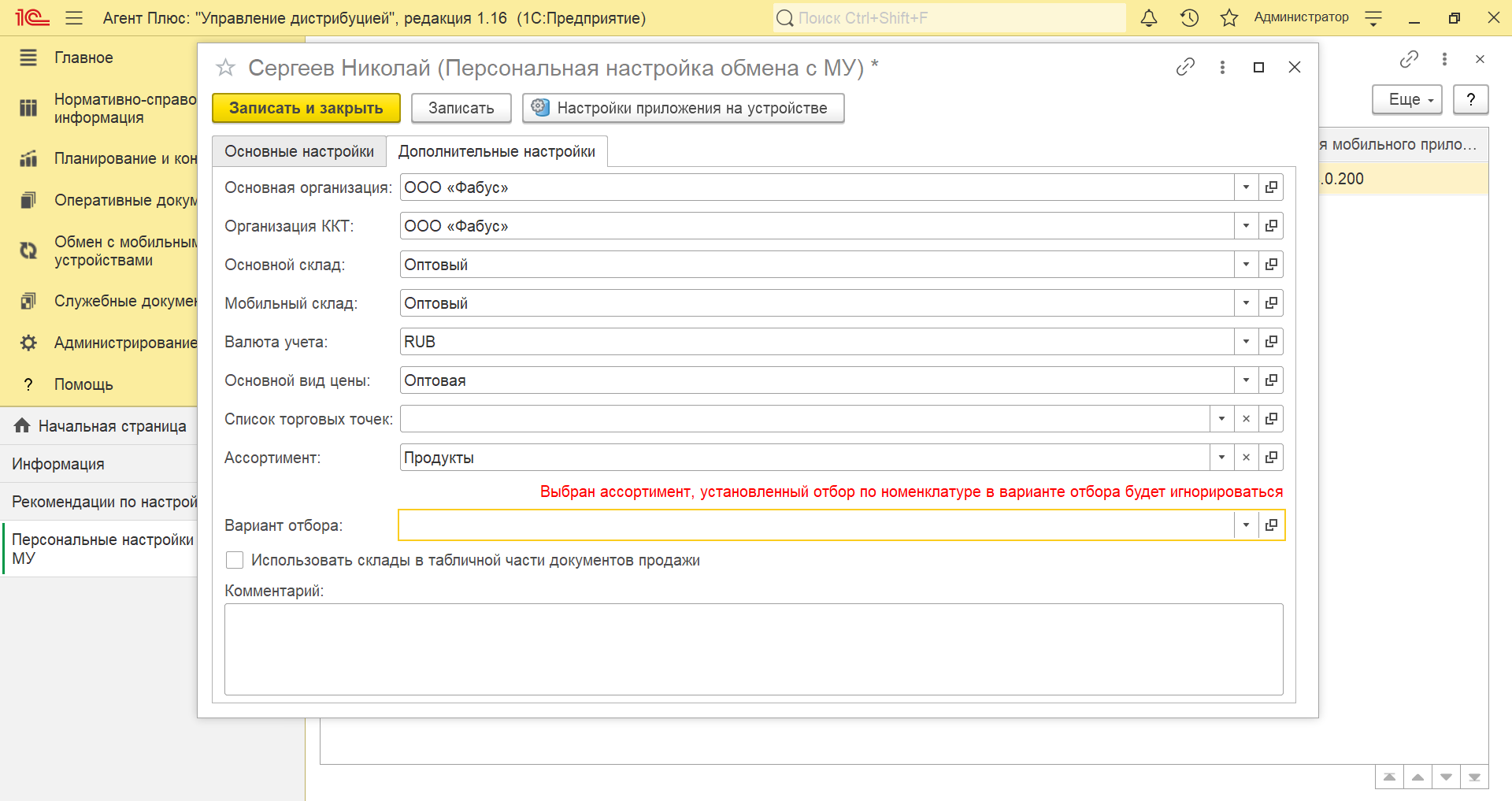Switch to Дополнительные настройки tab
This screenshot has height=801, width=1512.
point(497,151)
